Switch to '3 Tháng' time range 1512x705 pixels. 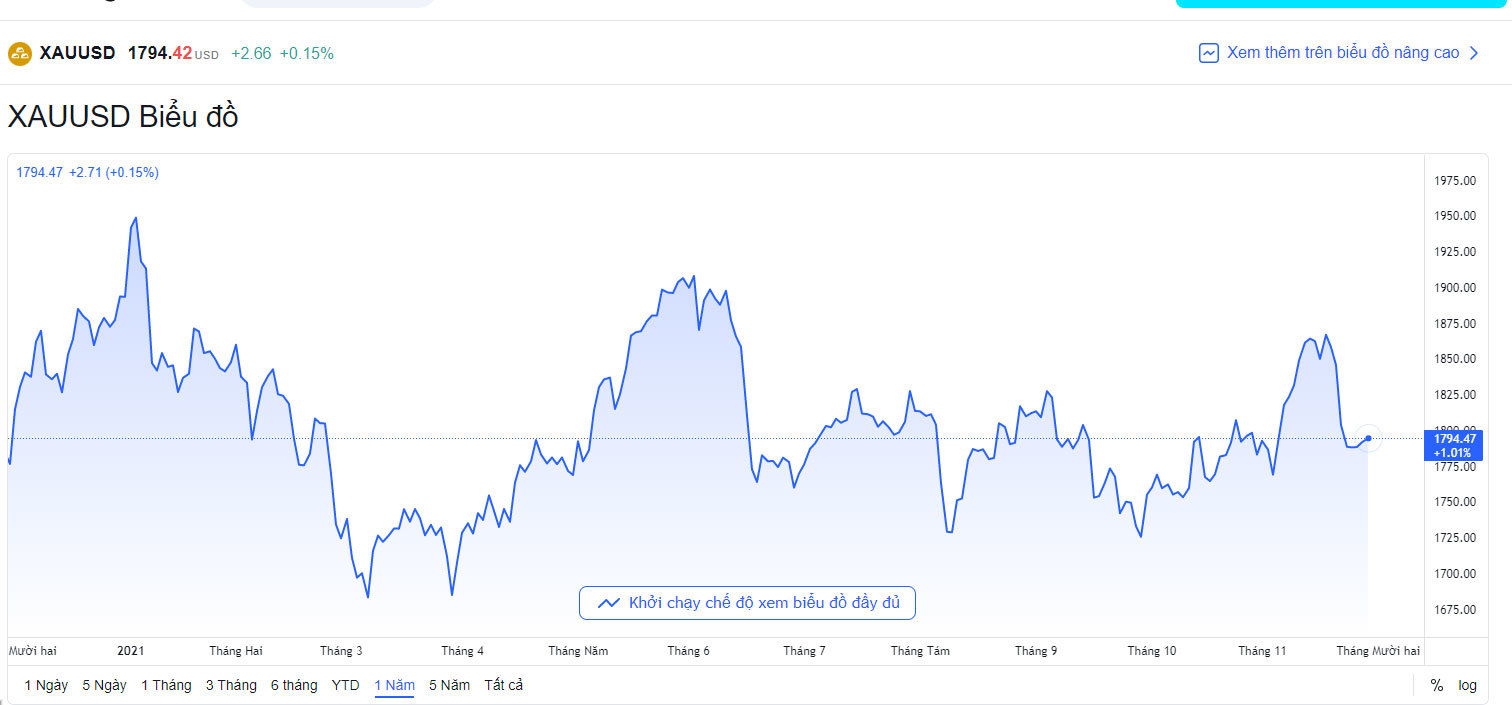pos(231,685)
